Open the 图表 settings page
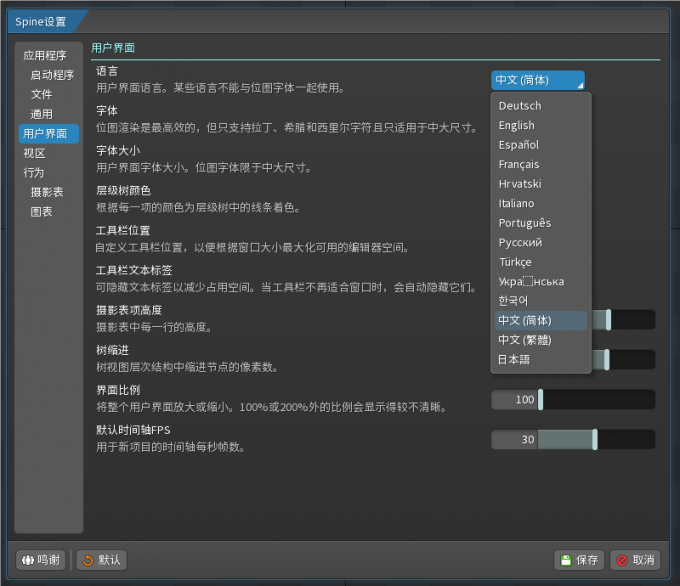Viewport: 680px width, 586px height. (42, 212)
